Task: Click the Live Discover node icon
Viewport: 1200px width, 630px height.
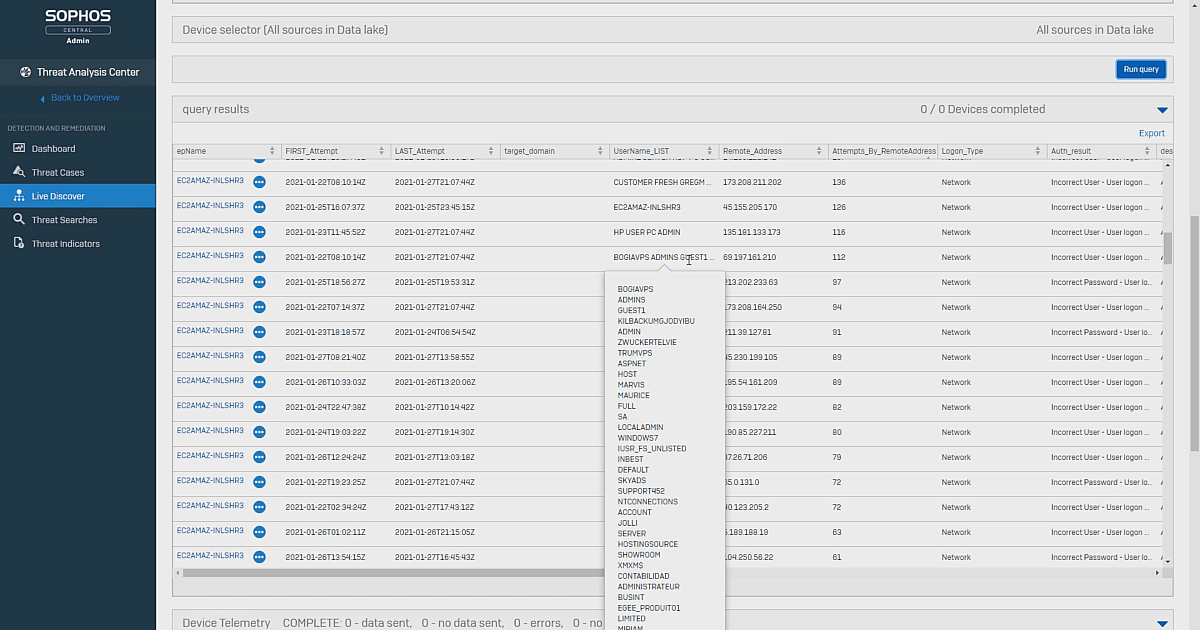Action: [x=19, y=195]
